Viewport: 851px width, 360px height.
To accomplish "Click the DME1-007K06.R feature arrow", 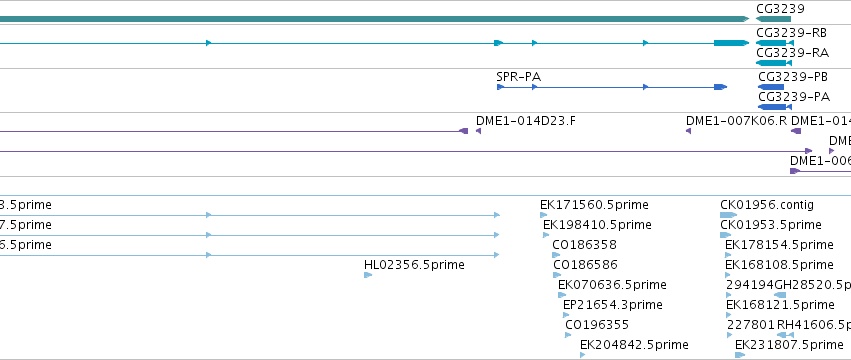I will (688, 131).
